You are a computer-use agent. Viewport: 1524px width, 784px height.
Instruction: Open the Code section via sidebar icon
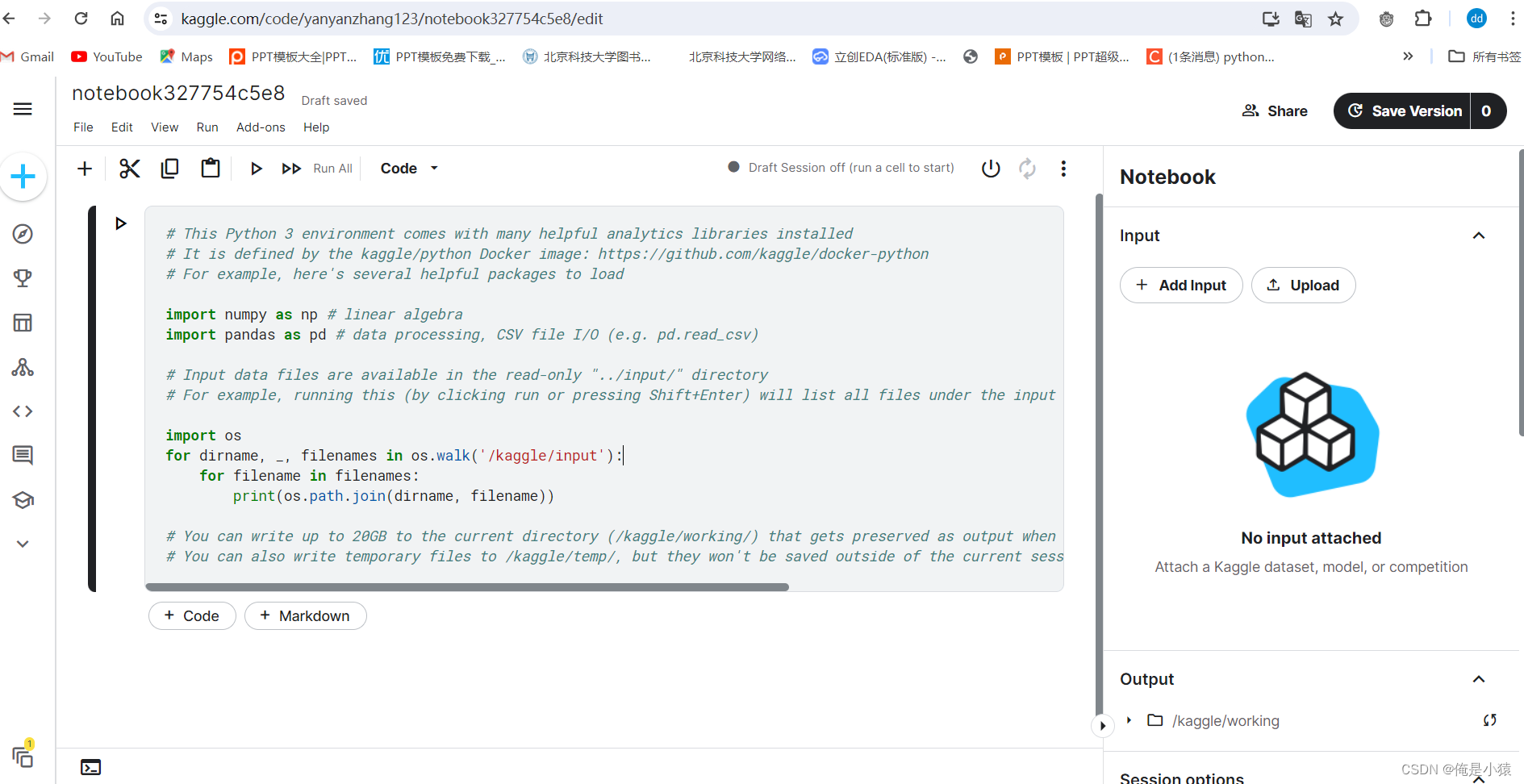coord(23,411)
